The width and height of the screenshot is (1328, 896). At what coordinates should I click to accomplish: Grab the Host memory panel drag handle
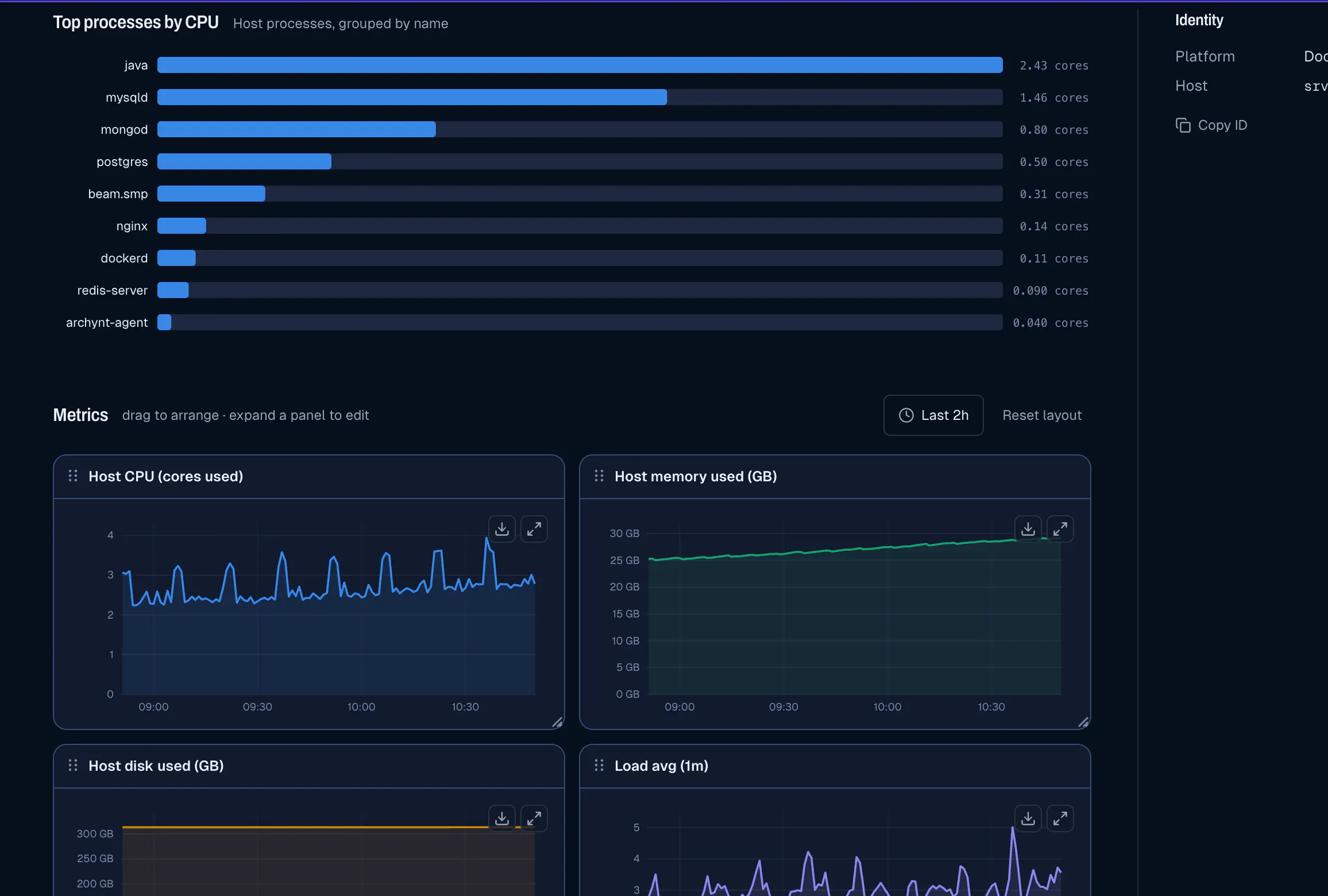pos(599,476)
